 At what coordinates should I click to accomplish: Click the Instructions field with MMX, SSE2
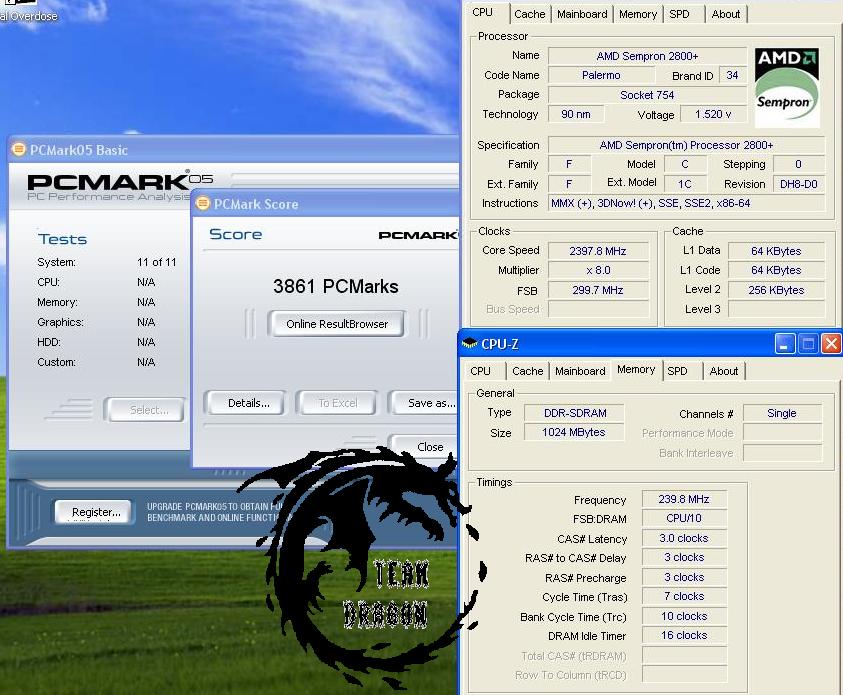coord(687,203)
